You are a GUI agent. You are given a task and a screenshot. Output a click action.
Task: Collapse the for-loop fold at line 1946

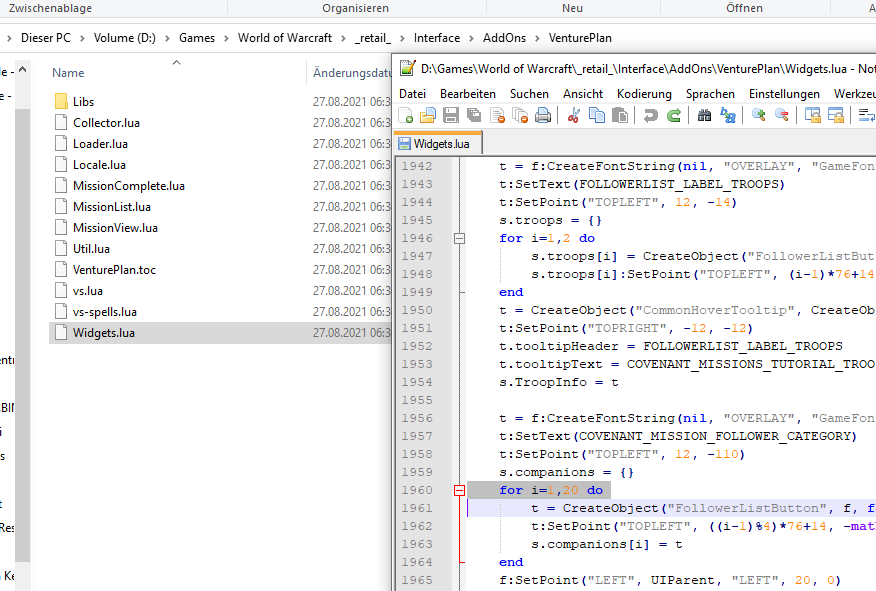460,238
